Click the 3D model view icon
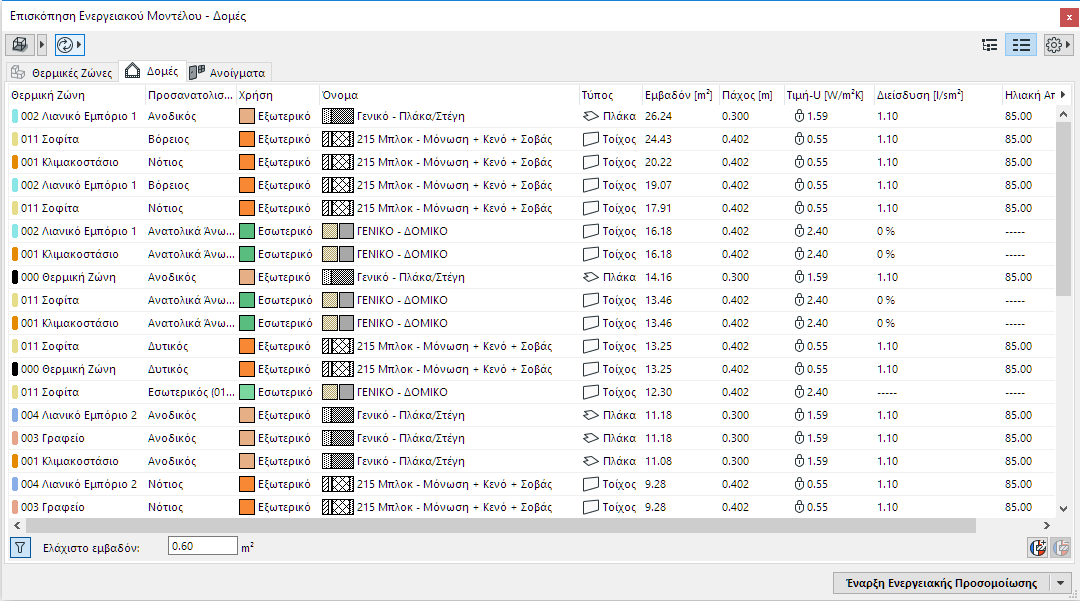 20,45
